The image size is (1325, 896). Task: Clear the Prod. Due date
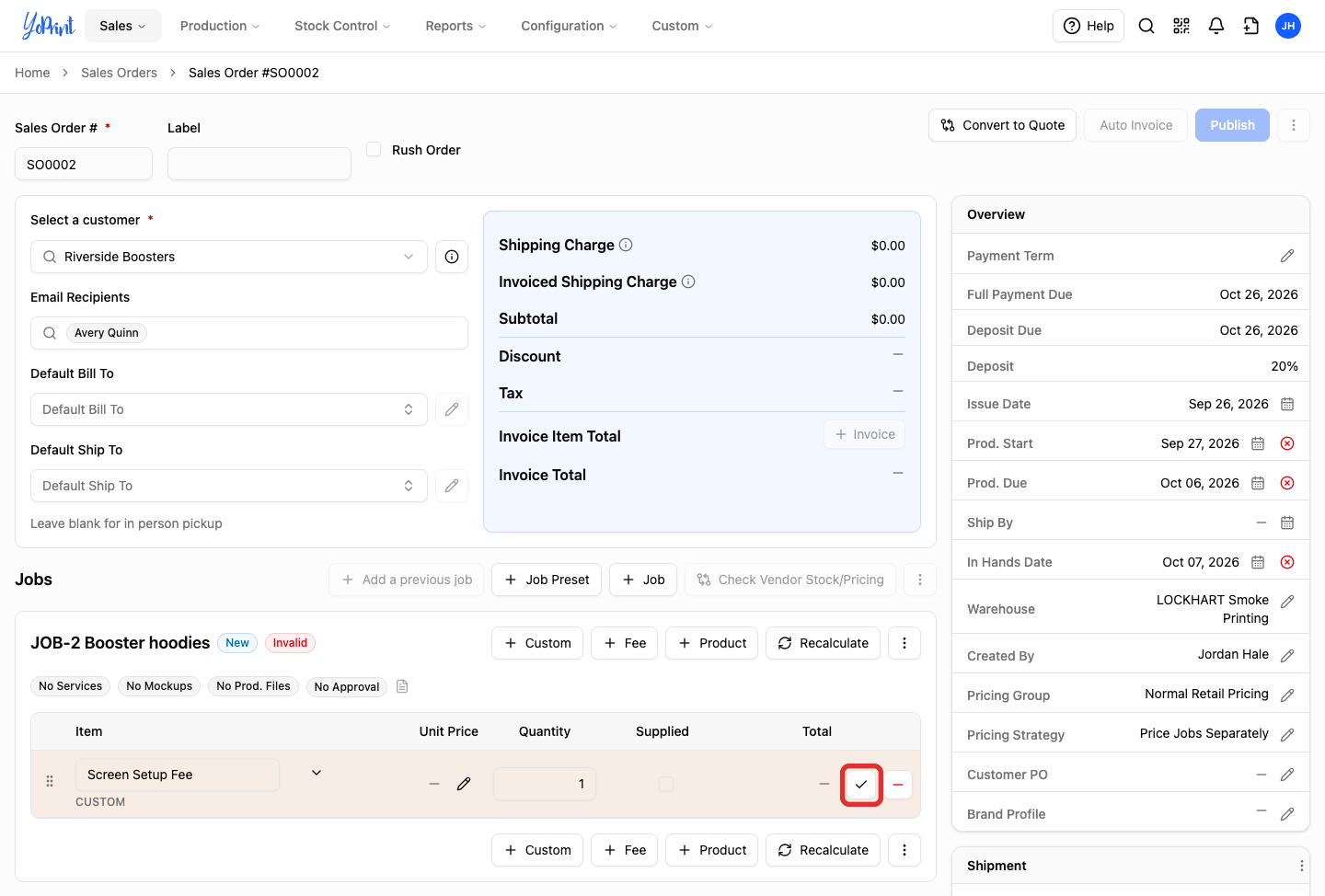coord(1287,483)
